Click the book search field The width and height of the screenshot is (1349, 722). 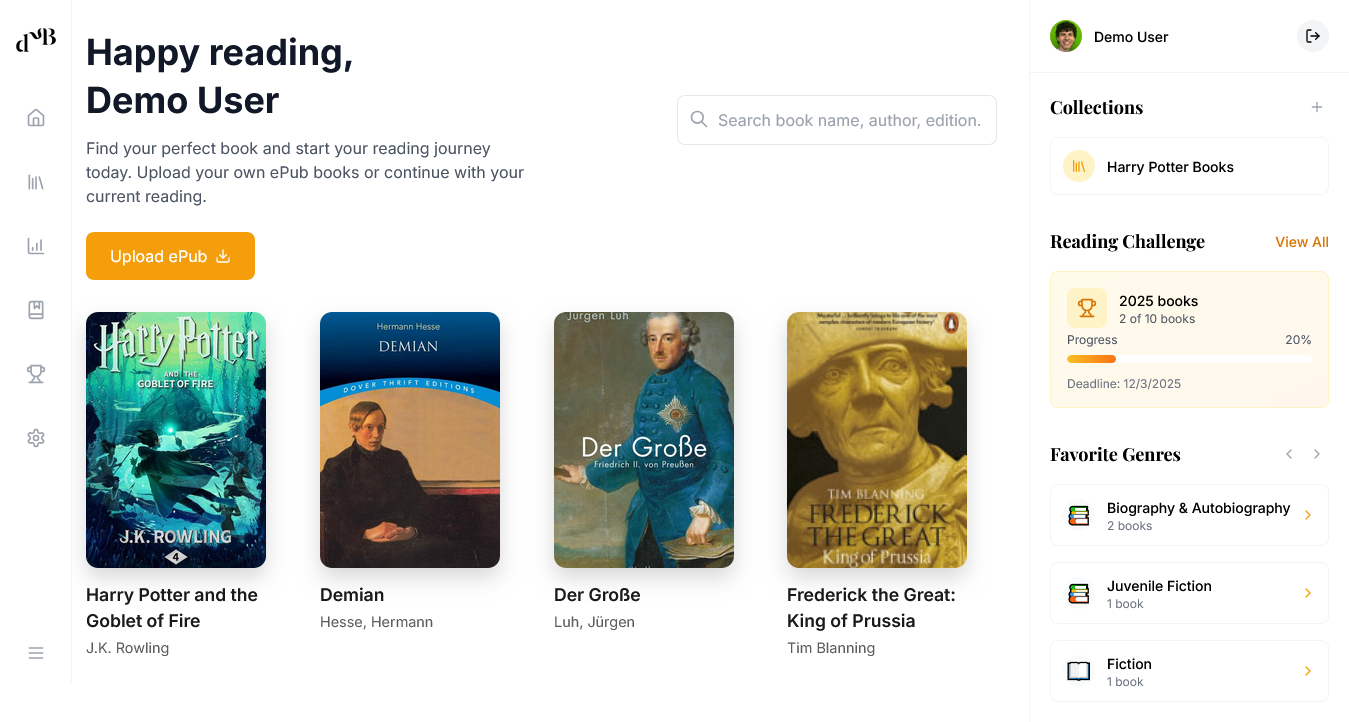tap(836, 120)
